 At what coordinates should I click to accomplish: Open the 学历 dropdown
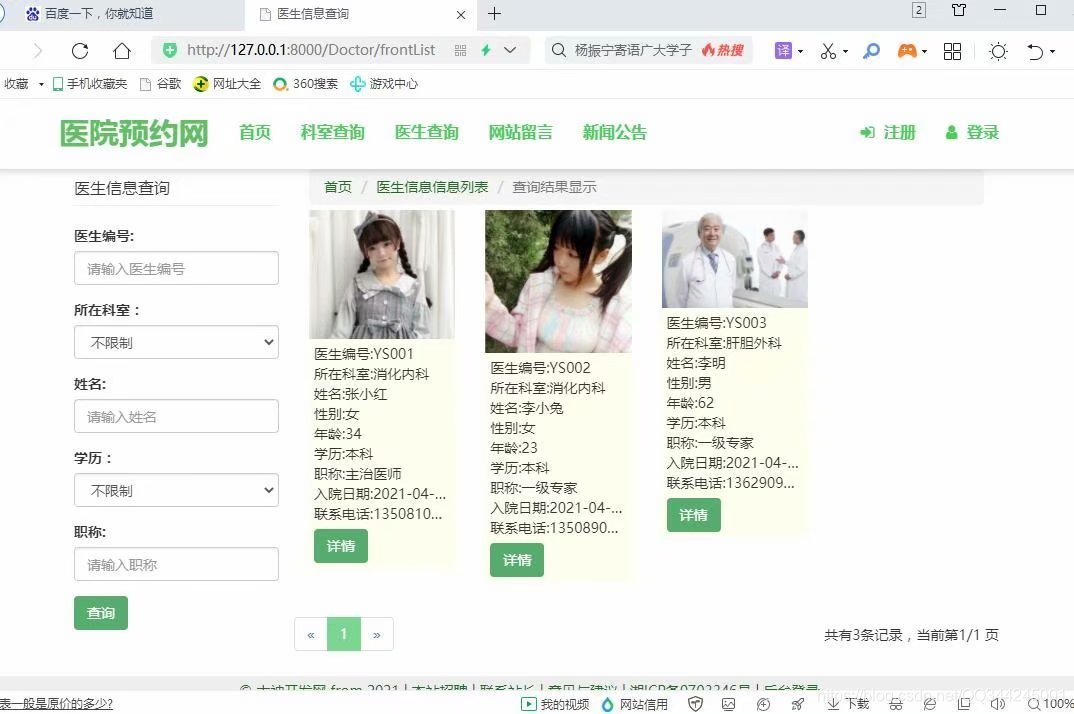176,490
